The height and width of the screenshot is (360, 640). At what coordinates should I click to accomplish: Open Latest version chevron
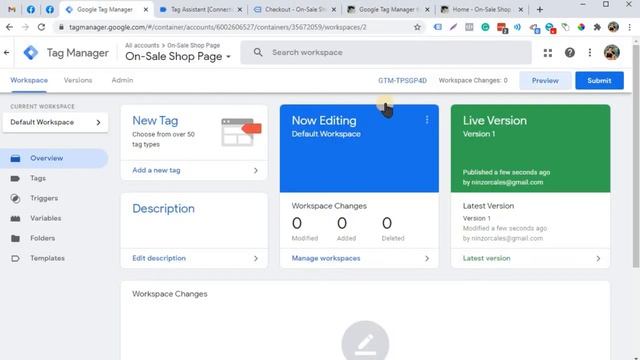(598, 258)
